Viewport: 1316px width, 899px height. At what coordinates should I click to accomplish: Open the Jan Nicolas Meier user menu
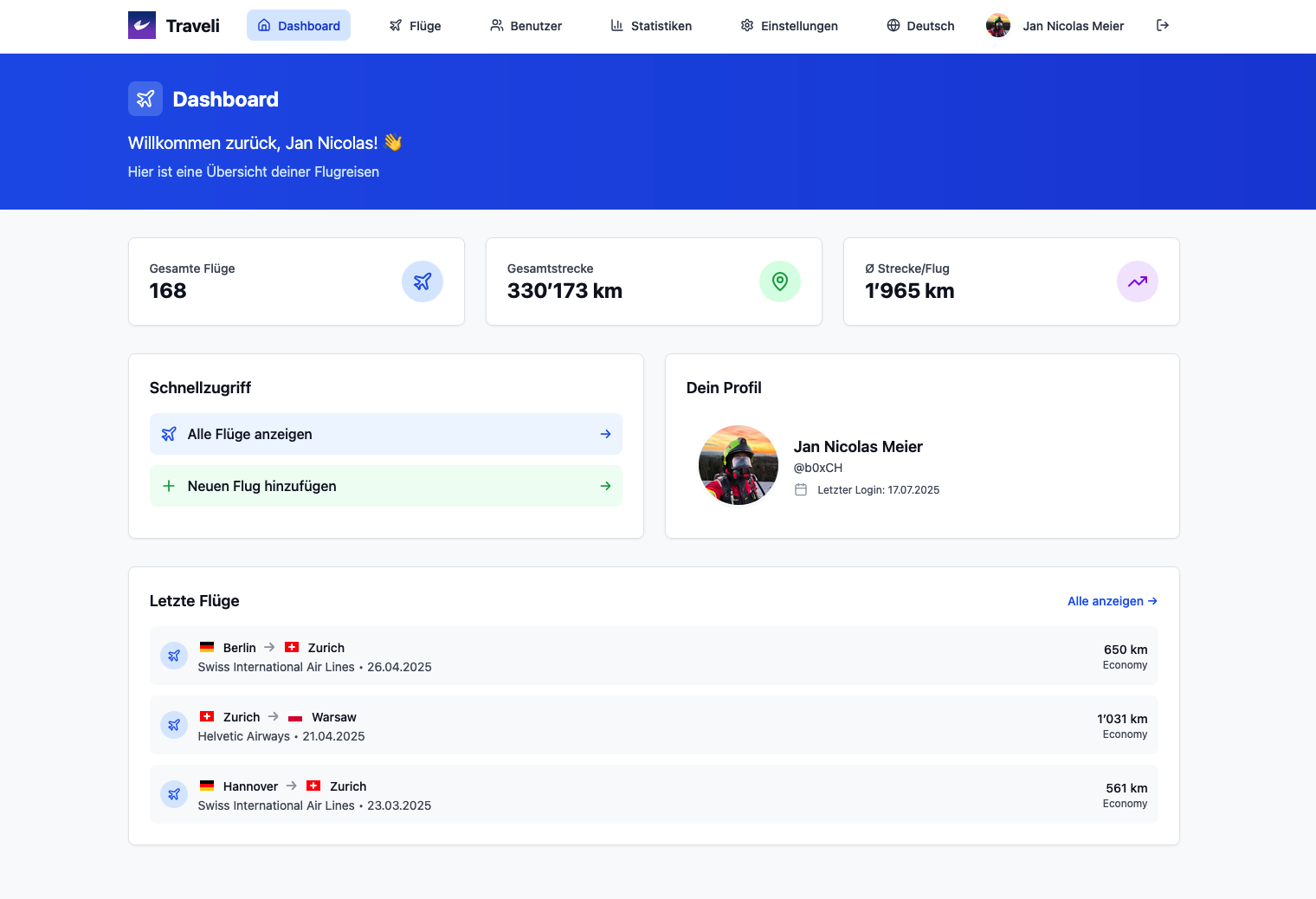[1073, 26]
